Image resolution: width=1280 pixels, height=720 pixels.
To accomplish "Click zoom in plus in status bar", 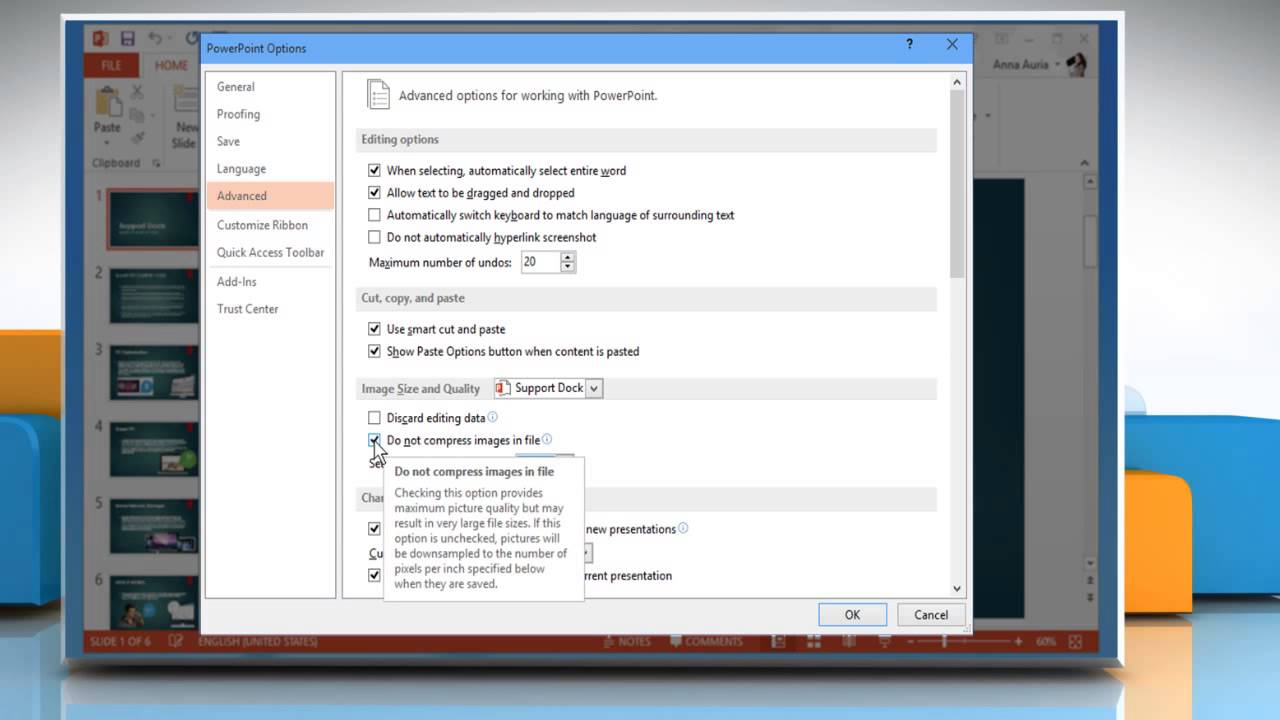I will tap(1019, 641).
